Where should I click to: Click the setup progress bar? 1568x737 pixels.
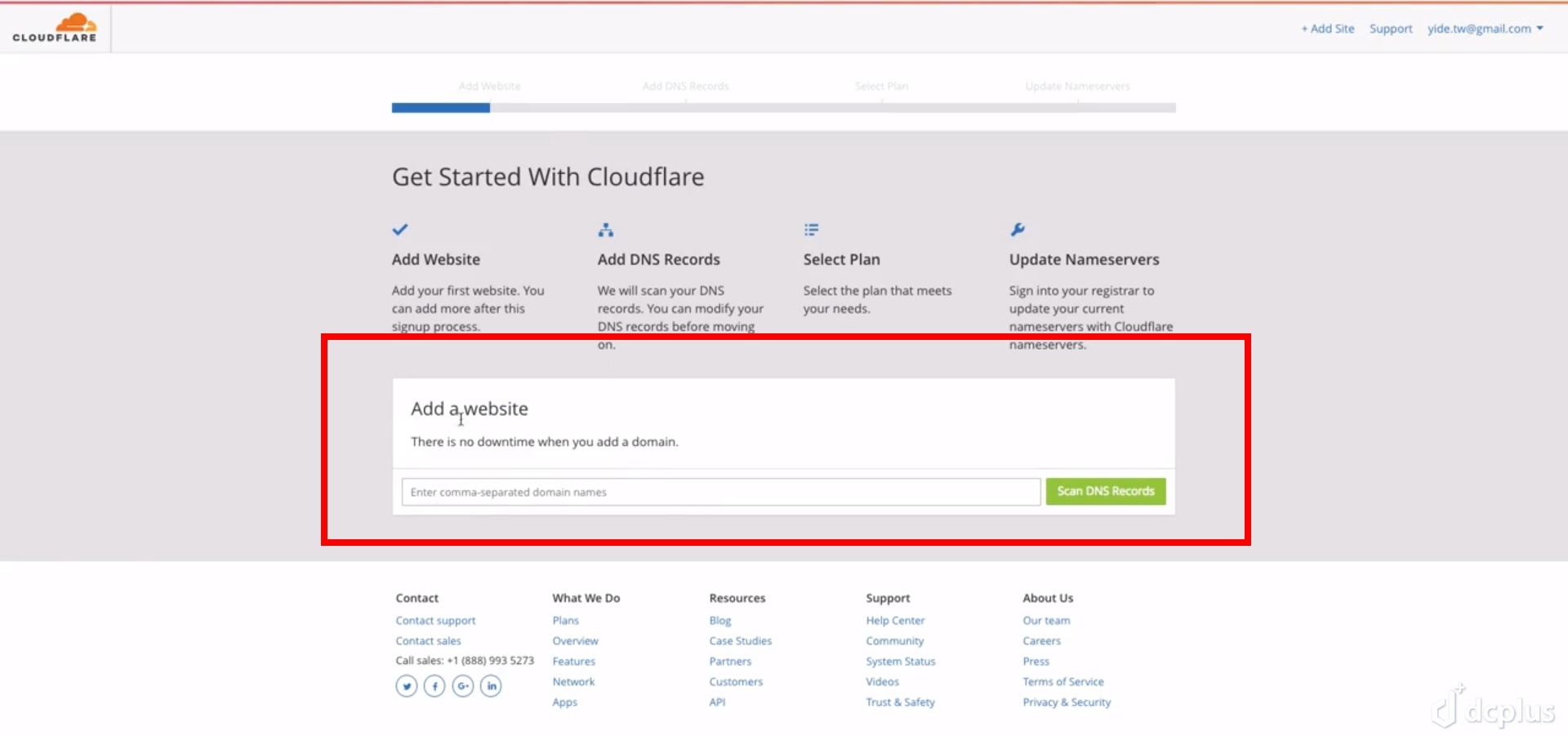point(783,108)
